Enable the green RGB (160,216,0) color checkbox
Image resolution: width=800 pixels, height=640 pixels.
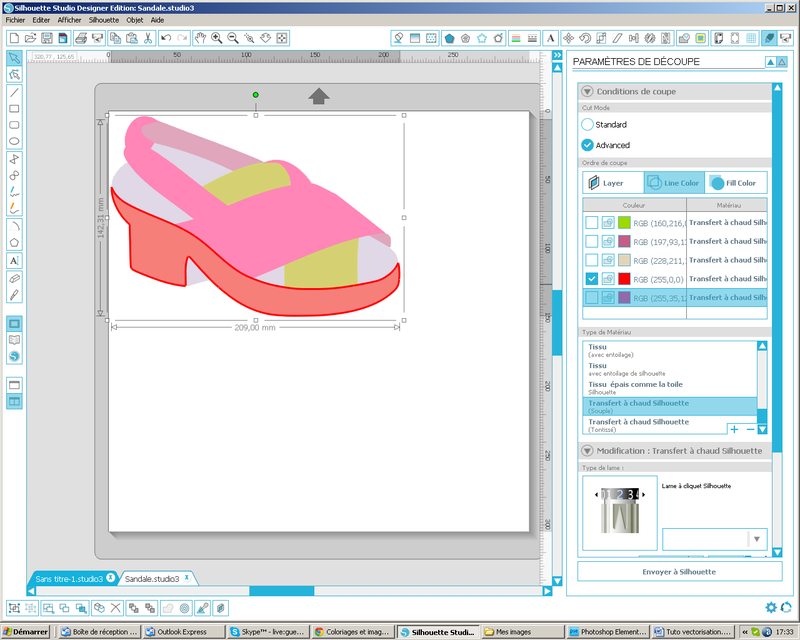592,222
